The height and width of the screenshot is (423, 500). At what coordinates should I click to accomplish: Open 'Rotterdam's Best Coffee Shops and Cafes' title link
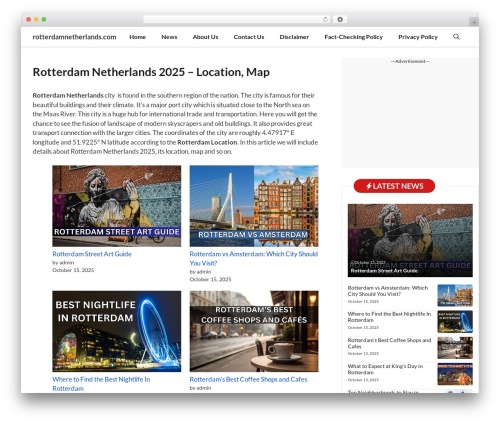[248, 379]
